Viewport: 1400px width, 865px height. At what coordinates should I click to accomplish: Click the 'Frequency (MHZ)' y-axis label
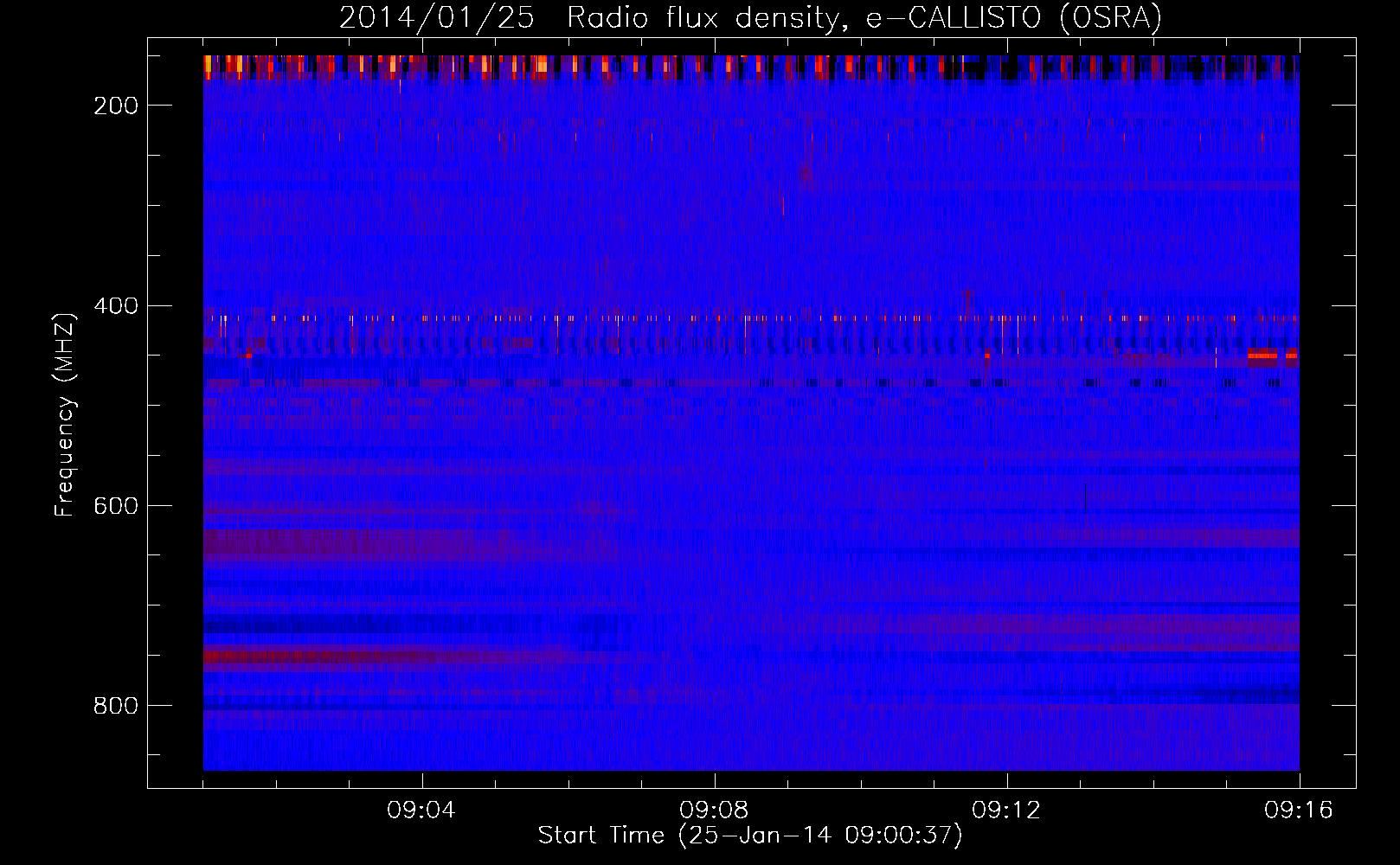point(65,414)
